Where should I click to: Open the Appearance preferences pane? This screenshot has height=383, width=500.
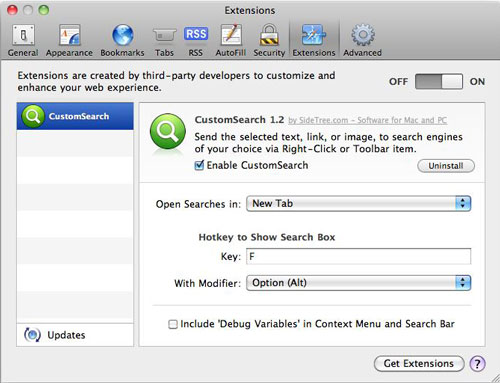[x=69, y=40]
